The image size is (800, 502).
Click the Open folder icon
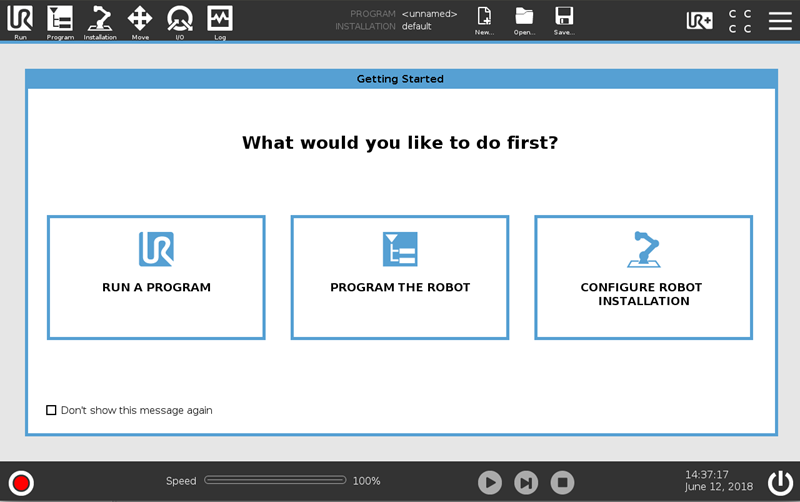(524, 20)
